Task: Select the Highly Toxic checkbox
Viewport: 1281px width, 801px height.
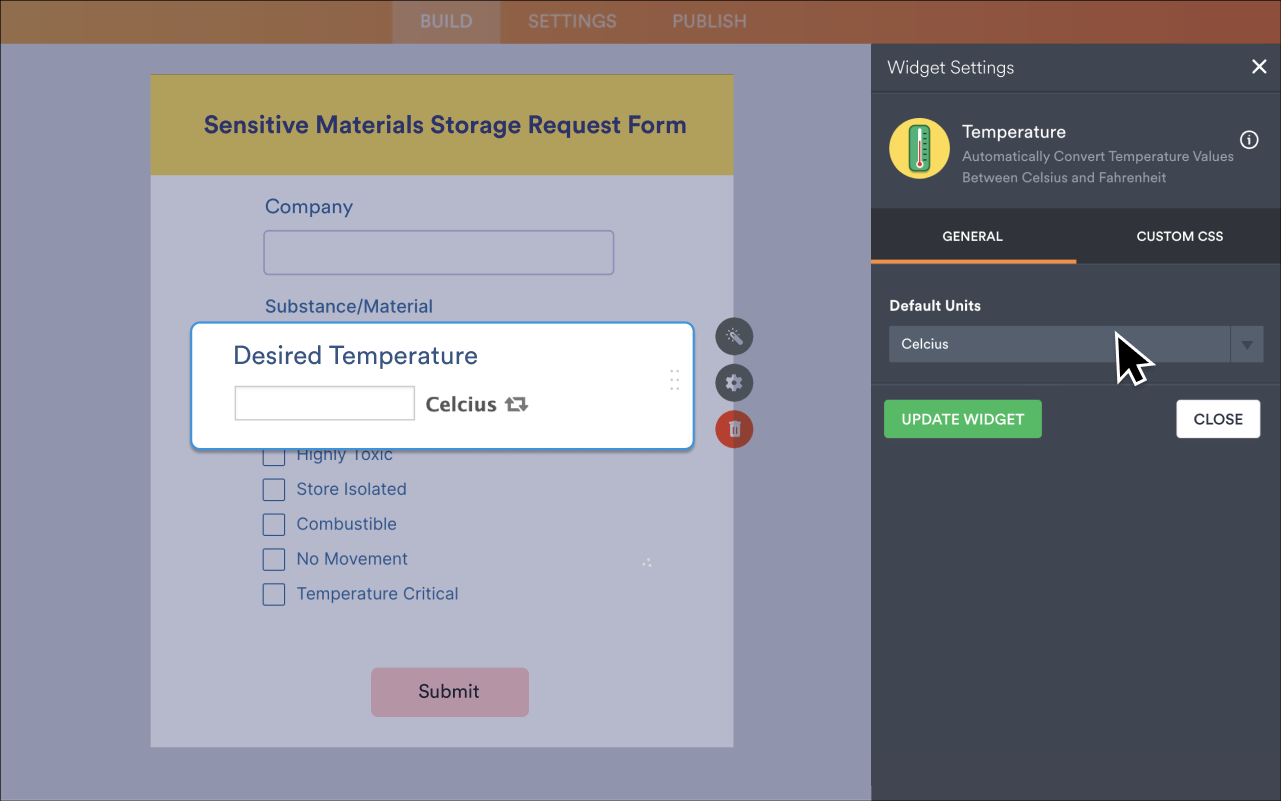Action: coord(274,455)
